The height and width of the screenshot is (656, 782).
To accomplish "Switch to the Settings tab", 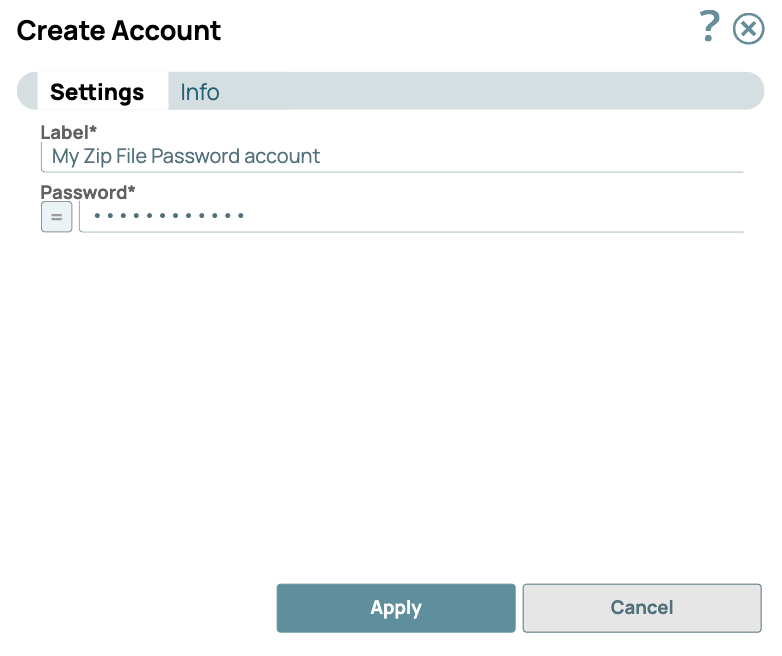I will click(97, 92).
